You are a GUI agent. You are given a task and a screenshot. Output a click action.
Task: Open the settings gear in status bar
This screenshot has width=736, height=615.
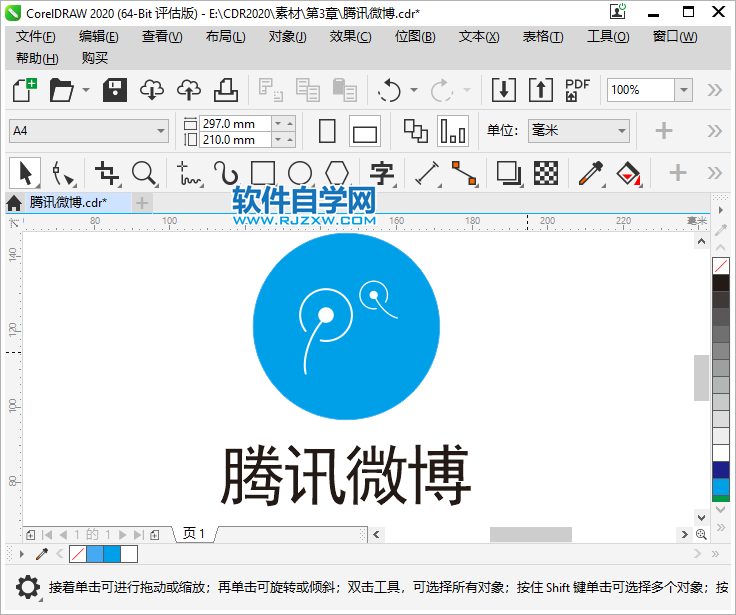[28, 587]
